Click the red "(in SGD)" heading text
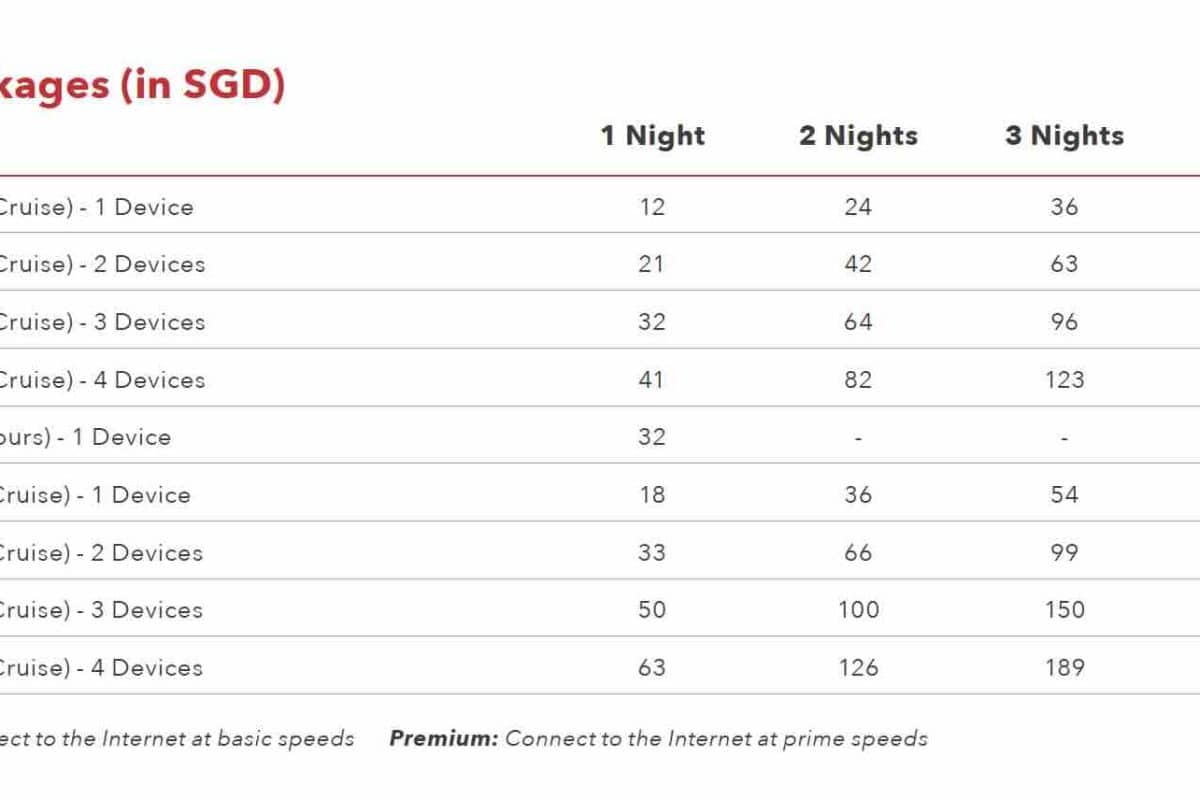 203,85
